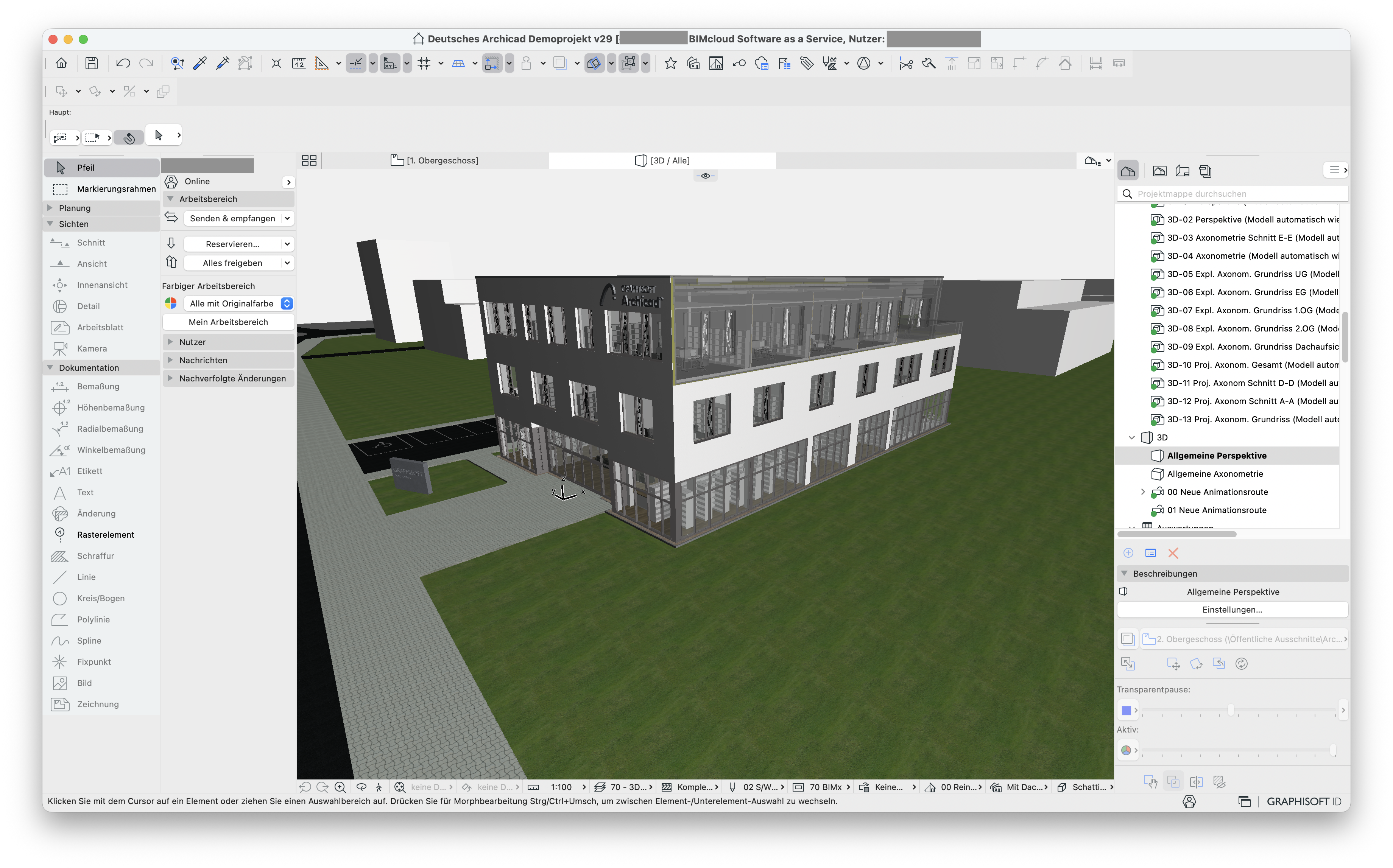Image resolution: width=1393 pixels, height=868 pixels.
Task: Expand the Nachverfolgte Änderungen section
Action: click(x=229, y=379)
